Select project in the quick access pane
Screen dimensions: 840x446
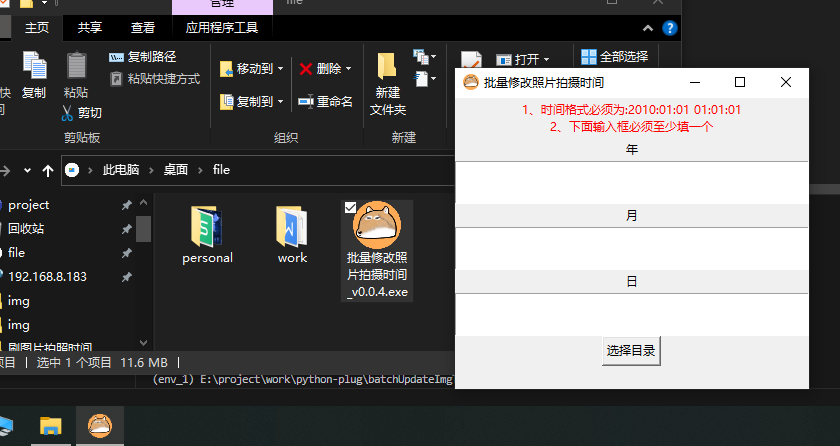tap(28, 205)
